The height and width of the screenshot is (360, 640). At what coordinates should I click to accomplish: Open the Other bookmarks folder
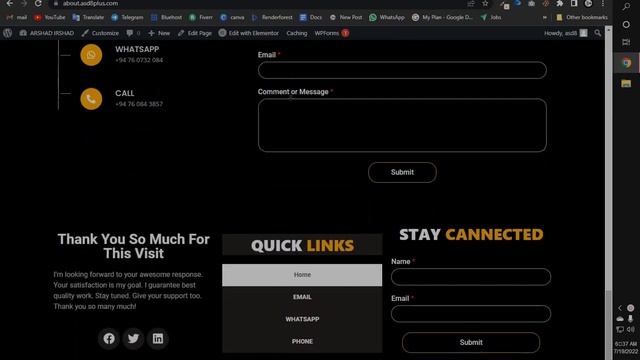tap(582, 18)
